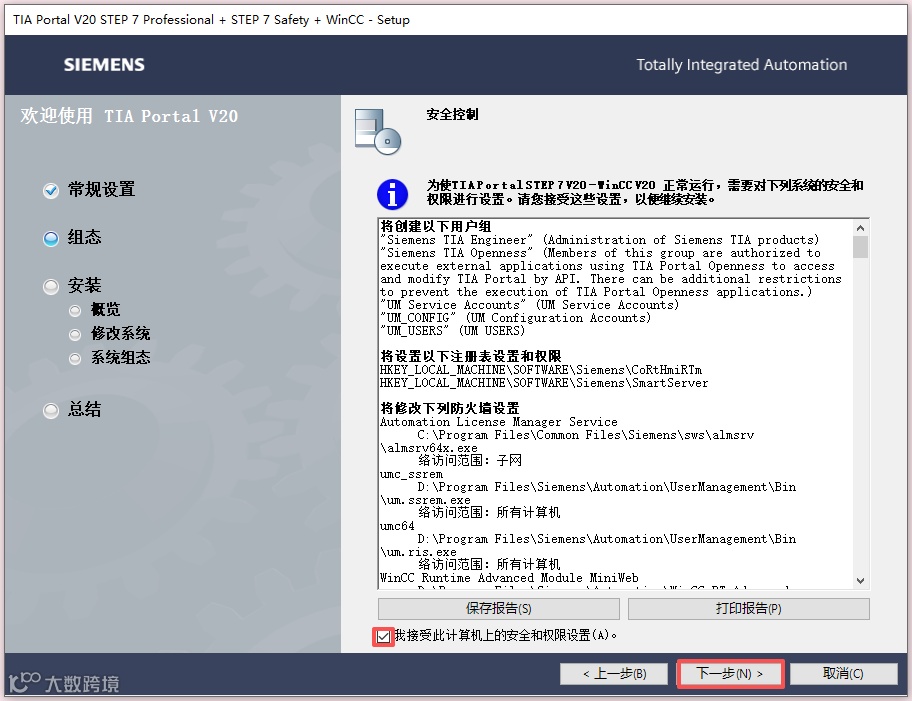Click the 欢迎使用 TIA Portal V20 title
Viewport: 912px width, 701px height.
[129, 116]
